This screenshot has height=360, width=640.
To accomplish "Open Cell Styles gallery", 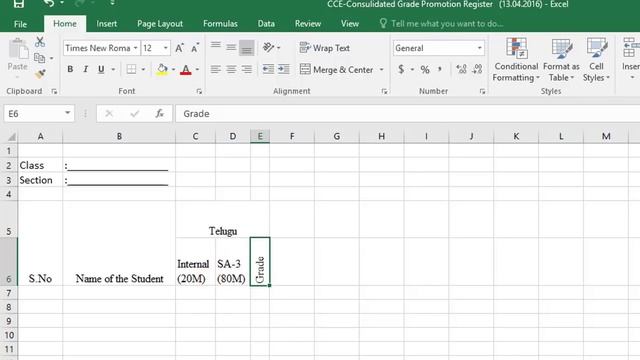I will coord(596,60).
